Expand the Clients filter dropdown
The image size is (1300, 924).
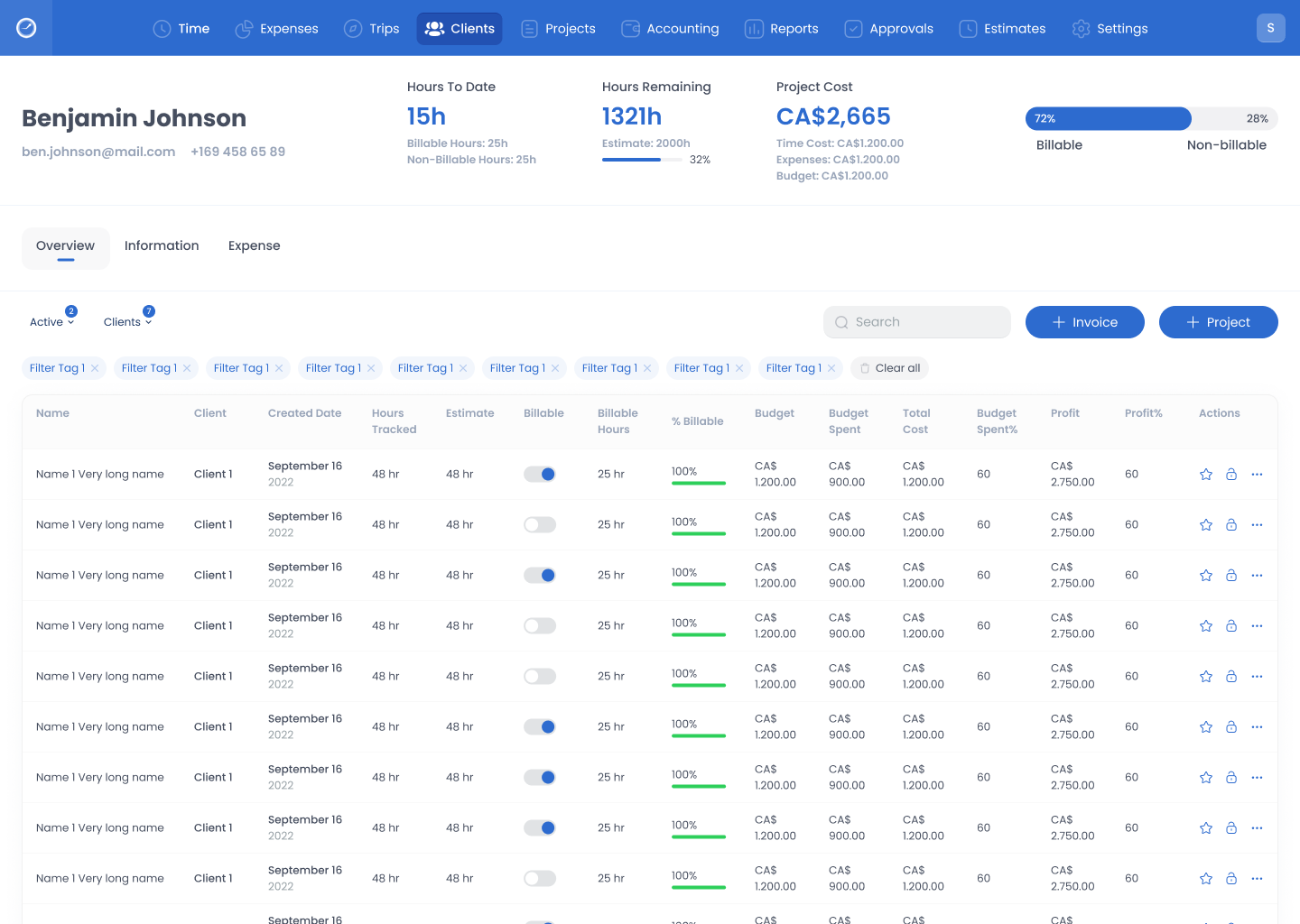127,322
